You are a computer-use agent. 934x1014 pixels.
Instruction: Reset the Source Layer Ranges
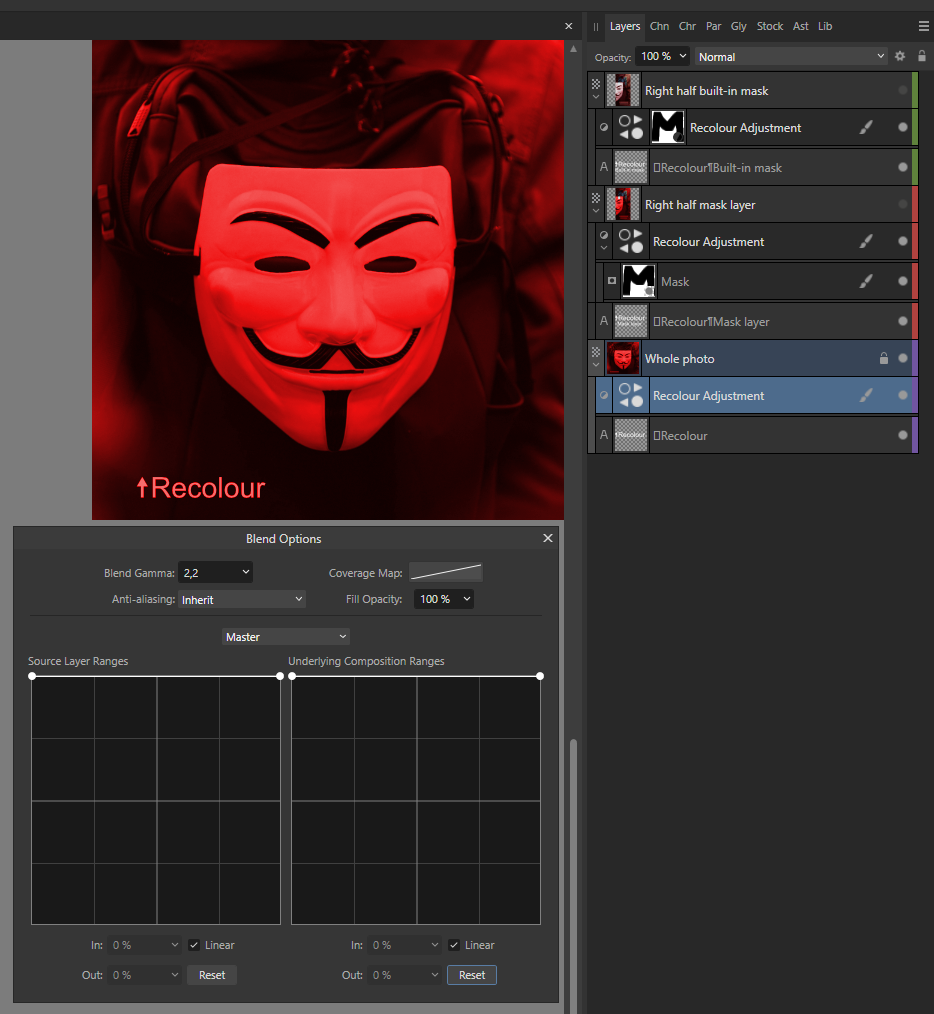click(x=212, y=975)
